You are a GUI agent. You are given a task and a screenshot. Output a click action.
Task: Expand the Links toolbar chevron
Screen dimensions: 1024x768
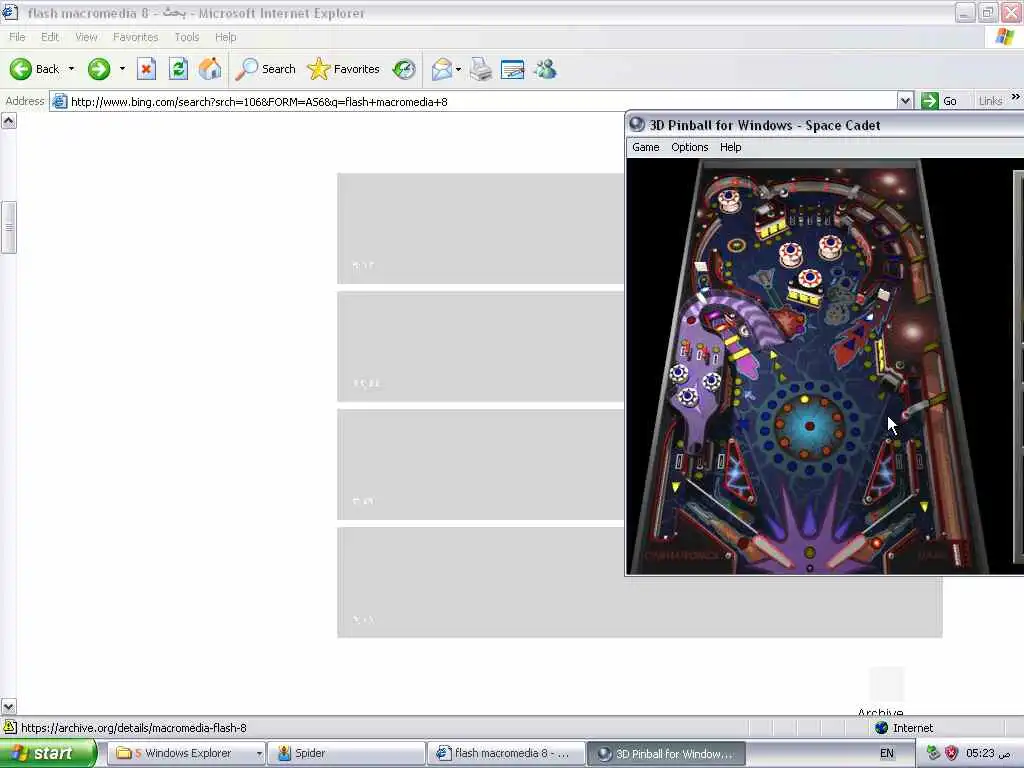pyautogui.click(x=1016, y=97)
